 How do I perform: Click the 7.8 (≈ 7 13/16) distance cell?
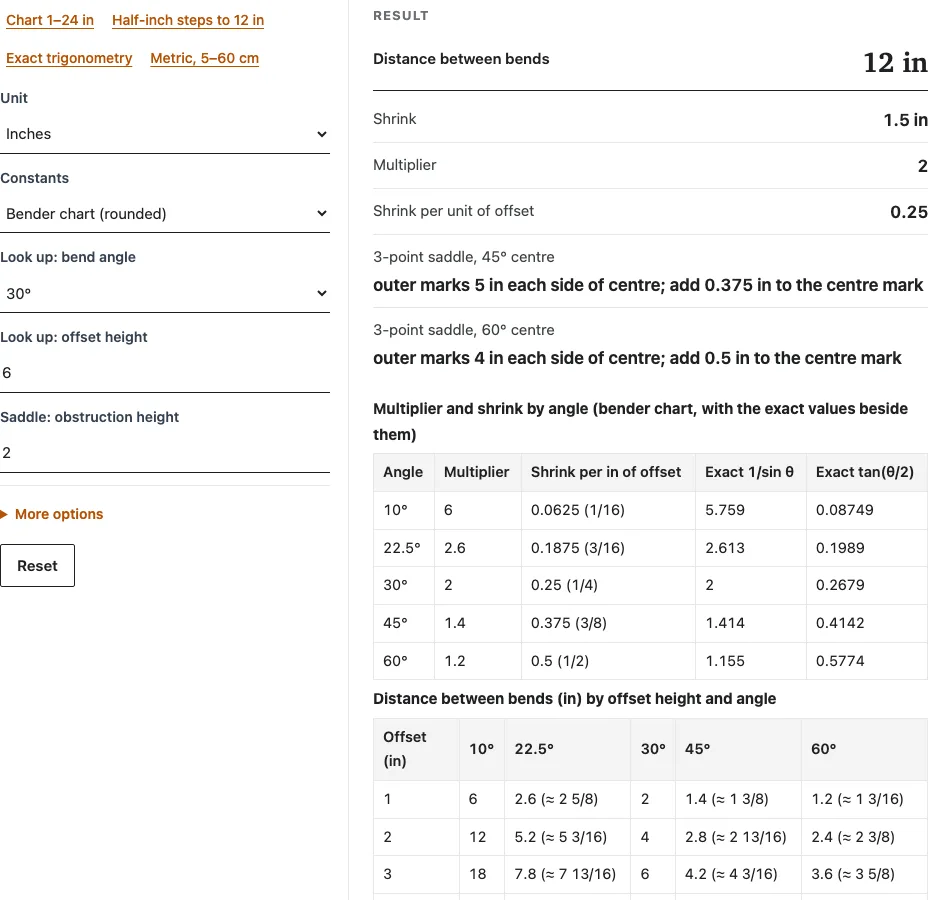click(x=568, y=875)
